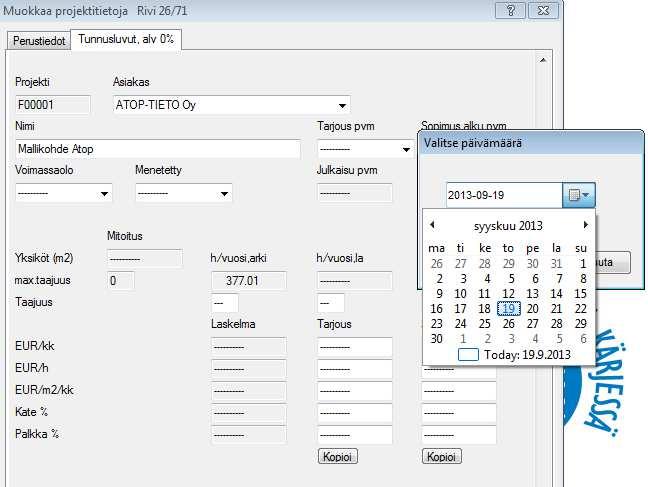Screen dimensions: 648x487
Task: Select day 25 in calendar
Action: coord(484,324)
